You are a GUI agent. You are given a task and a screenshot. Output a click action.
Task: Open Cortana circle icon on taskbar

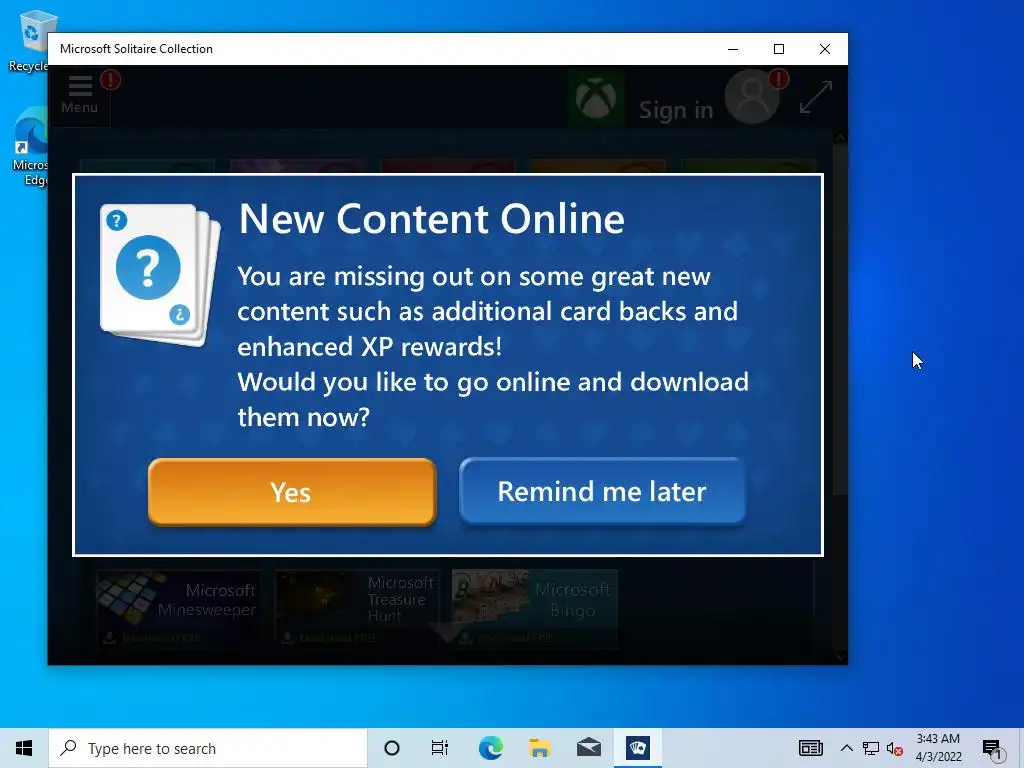(392, 748)
